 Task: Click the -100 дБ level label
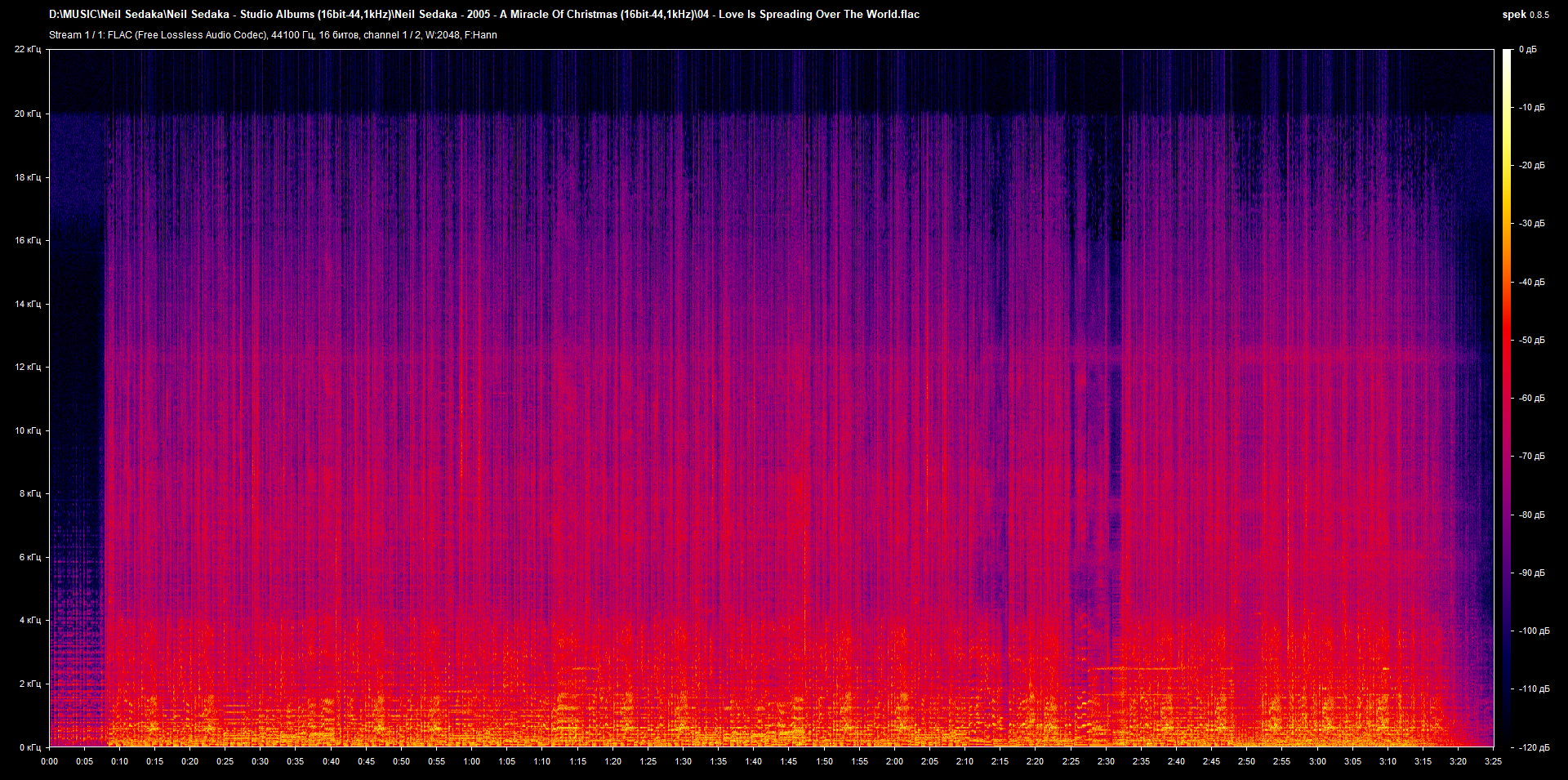click(x=1535, y=631)
